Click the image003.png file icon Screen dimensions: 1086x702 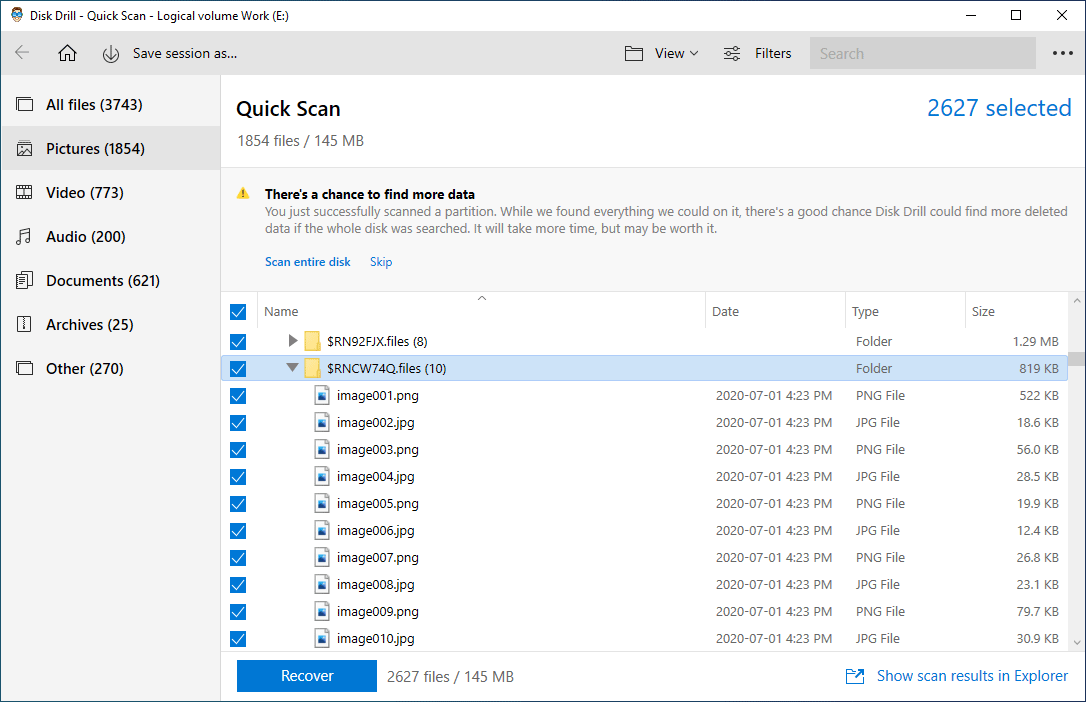tap(322, 449)
